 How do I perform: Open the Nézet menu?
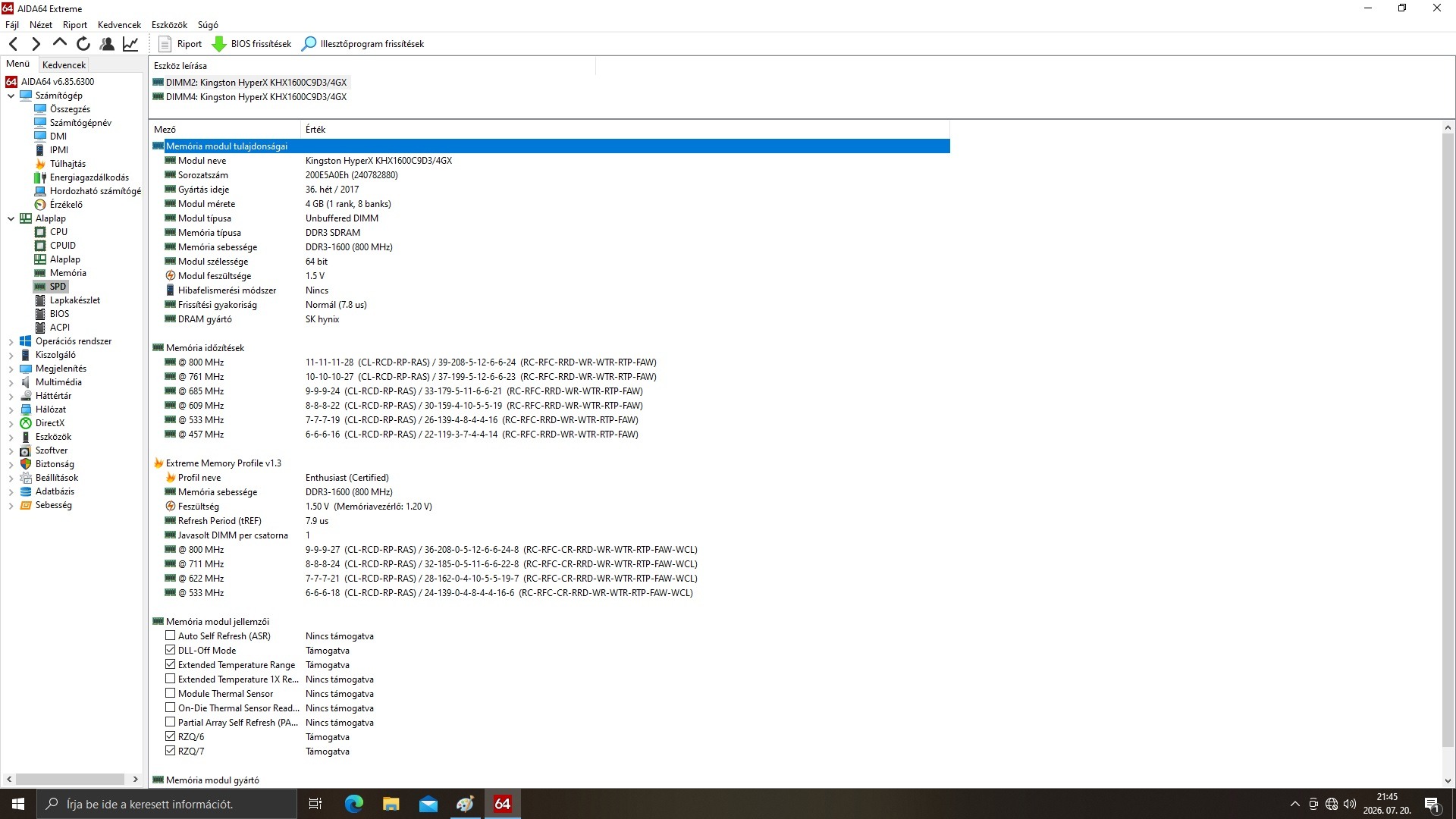pyautogui.click(x=41, y=25)
